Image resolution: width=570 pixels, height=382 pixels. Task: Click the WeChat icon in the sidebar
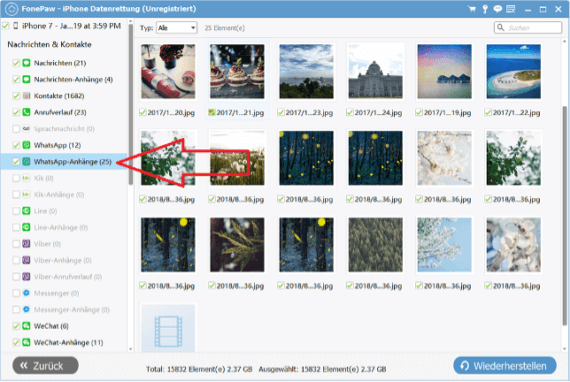coord(26,326)
